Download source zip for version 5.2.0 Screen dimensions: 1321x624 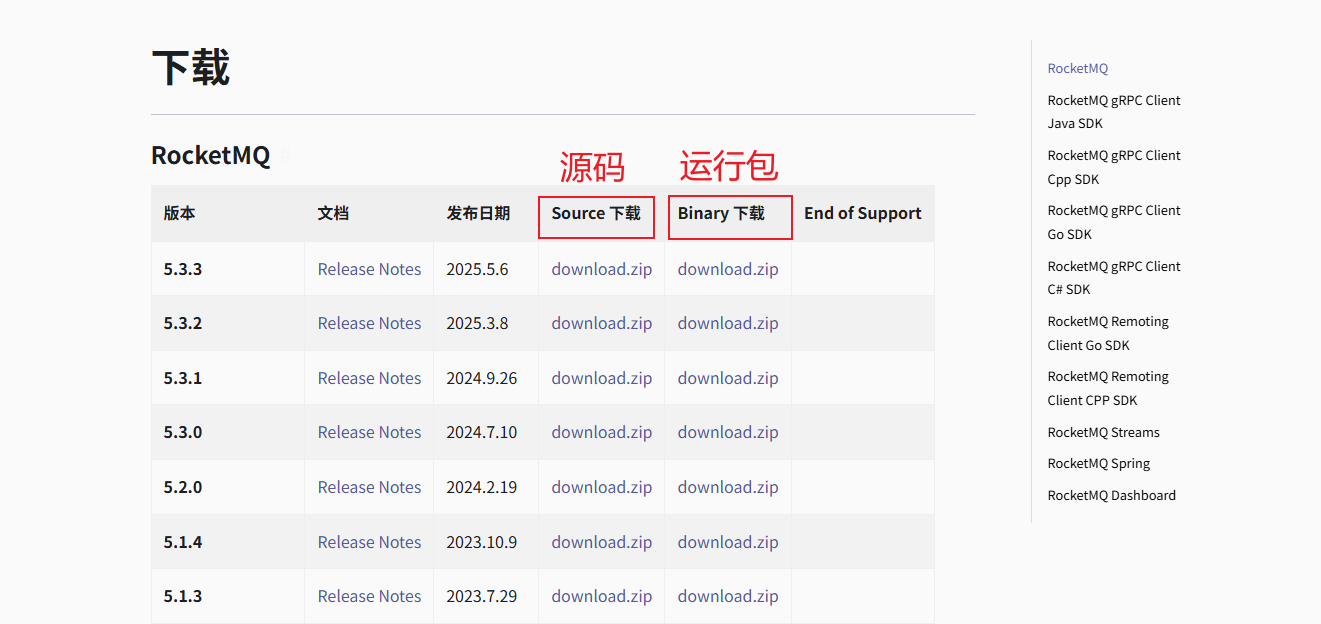[601, 487]
